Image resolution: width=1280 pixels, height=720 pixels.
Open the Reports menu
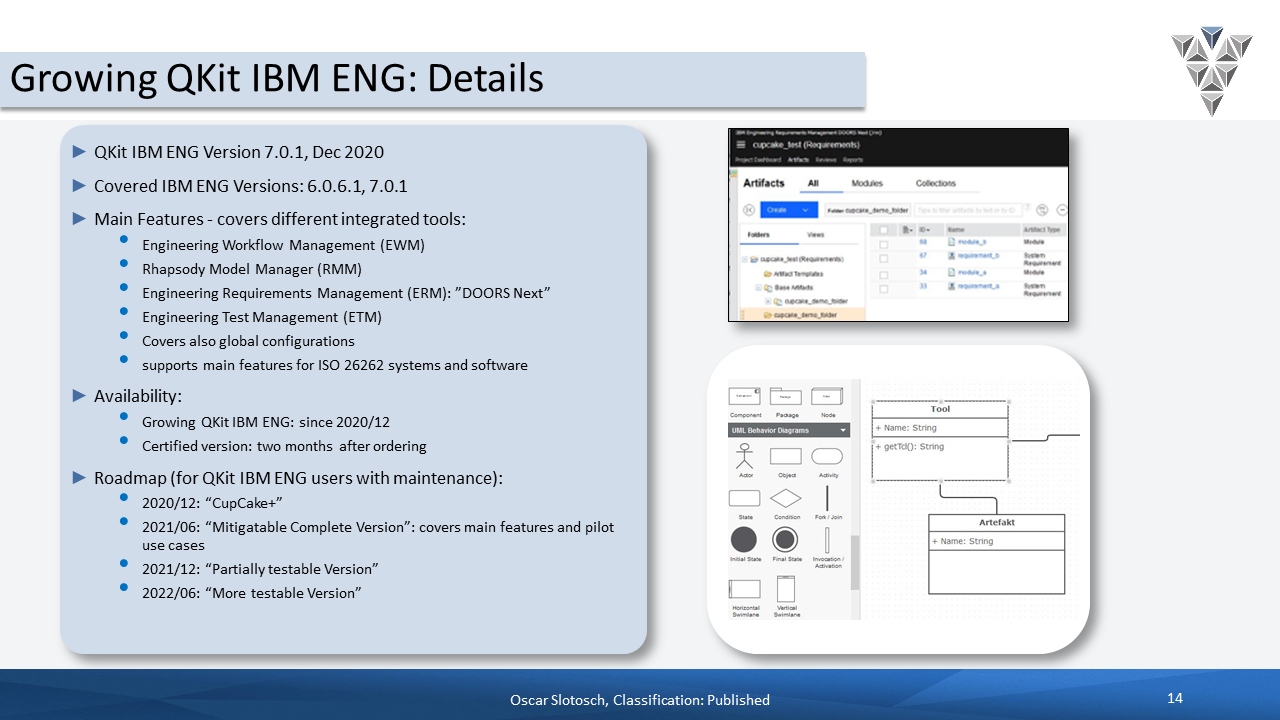(853, 159)
